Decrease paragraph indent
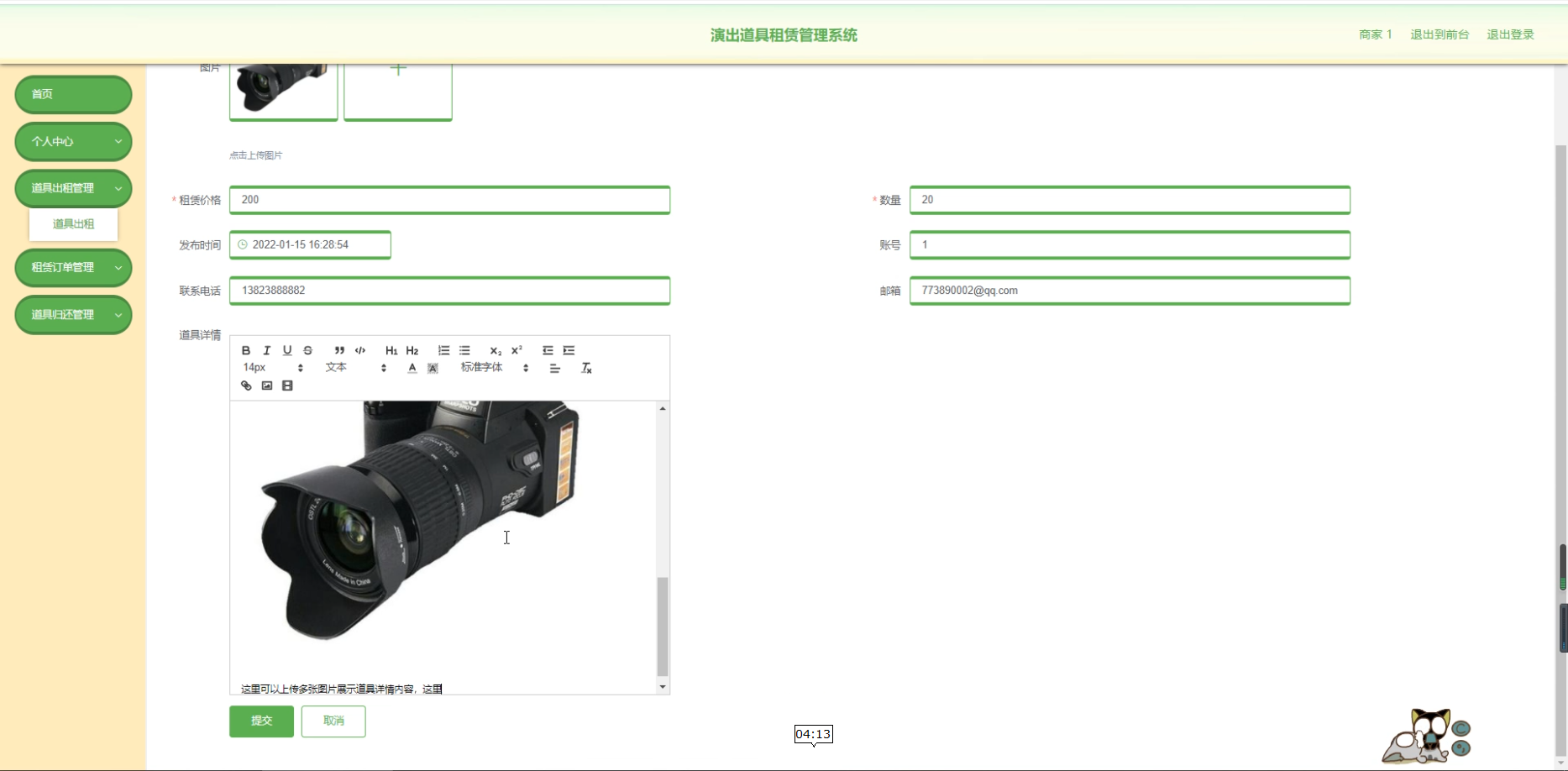The width and height of the screenshot is (1568, 771). point(548,350)
